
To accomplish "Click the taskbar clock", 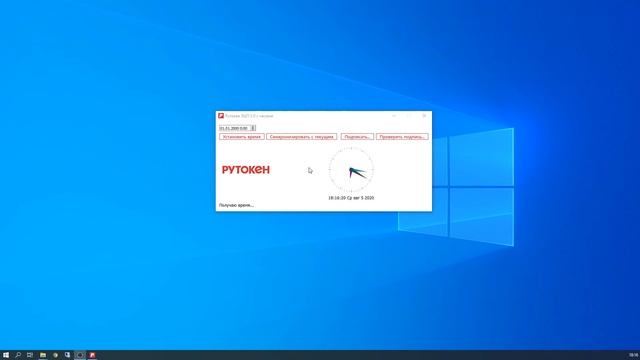I will tap(633, 355).
